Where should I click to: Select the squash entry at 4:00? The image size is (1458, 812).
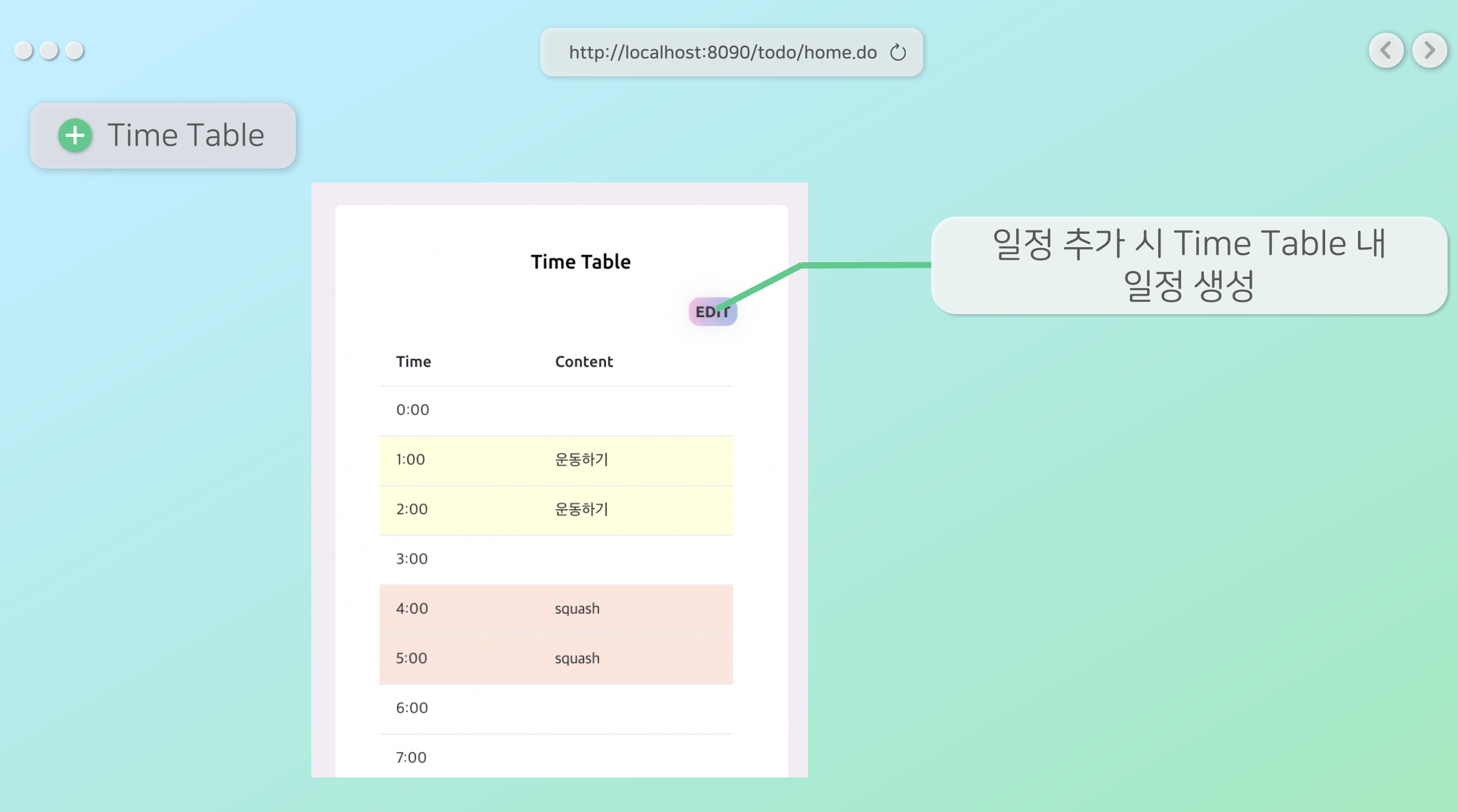click(577, 608)
